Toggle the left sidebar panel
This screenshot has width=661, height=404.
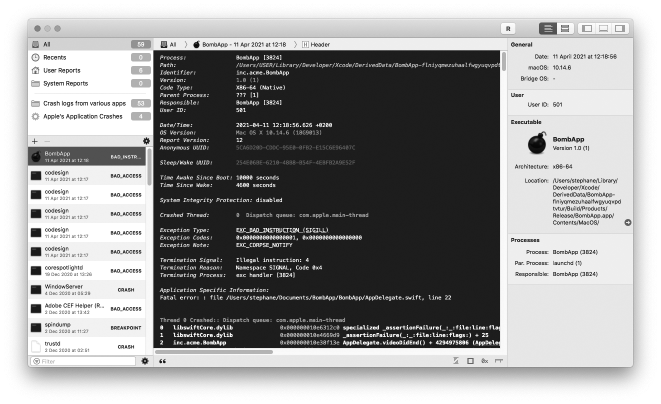587,28
